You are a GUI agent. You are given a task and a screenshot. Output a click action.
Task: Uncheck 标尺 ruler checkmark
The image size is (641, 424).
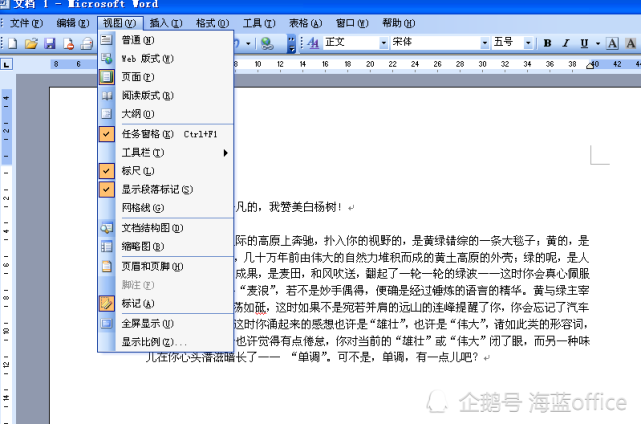[106, 171]
